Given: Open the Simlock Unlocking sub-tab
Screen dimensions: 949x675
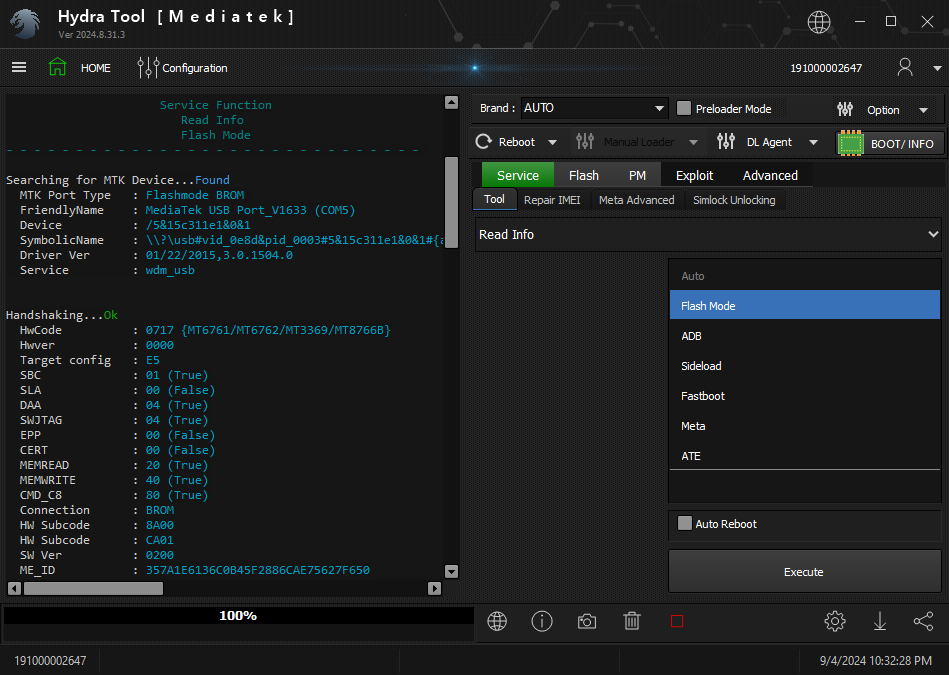Looking at the screenshot, I should pos(734,200).
